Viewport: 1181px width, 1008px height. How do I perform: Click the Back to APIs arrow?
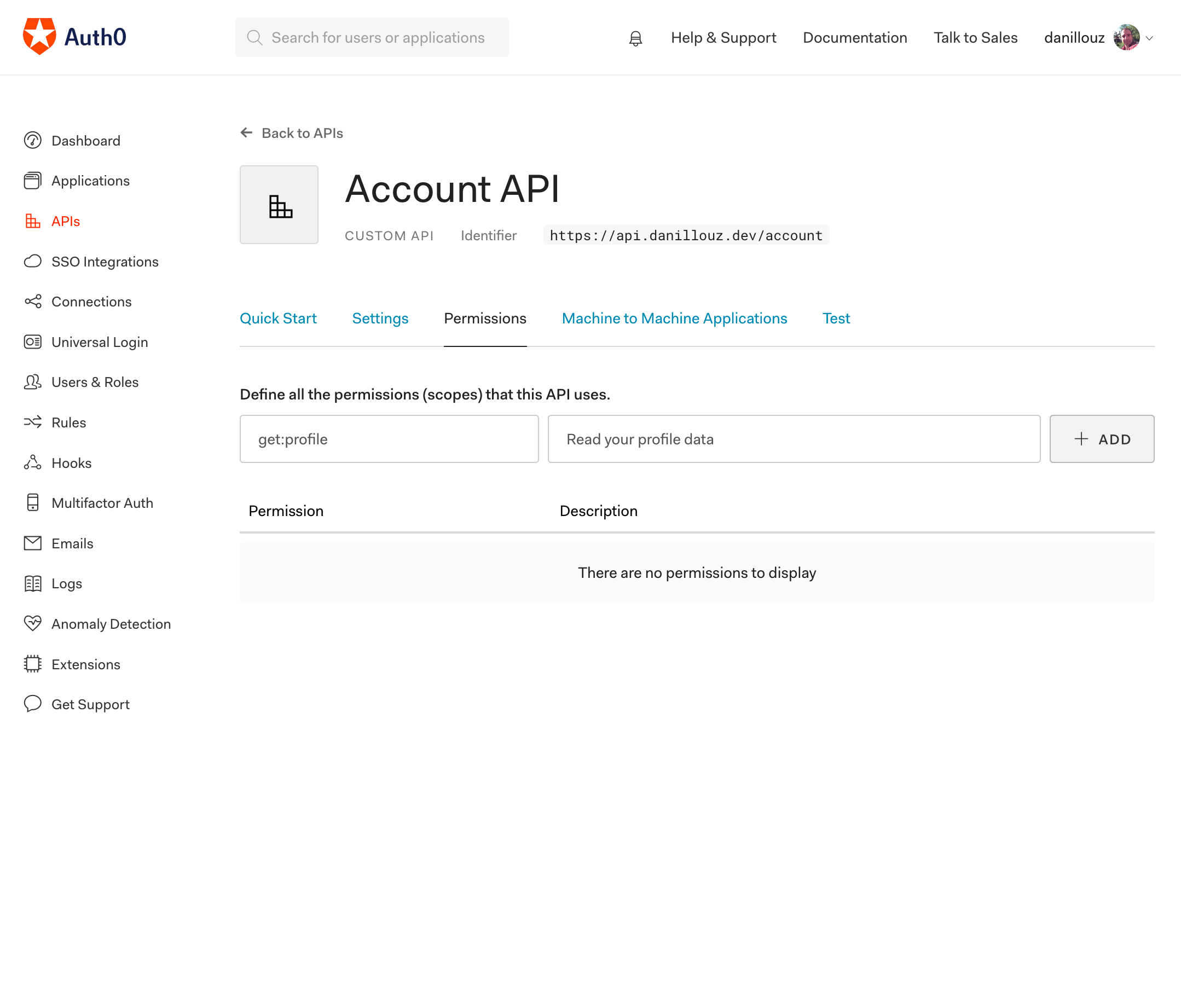pos(246,133)
